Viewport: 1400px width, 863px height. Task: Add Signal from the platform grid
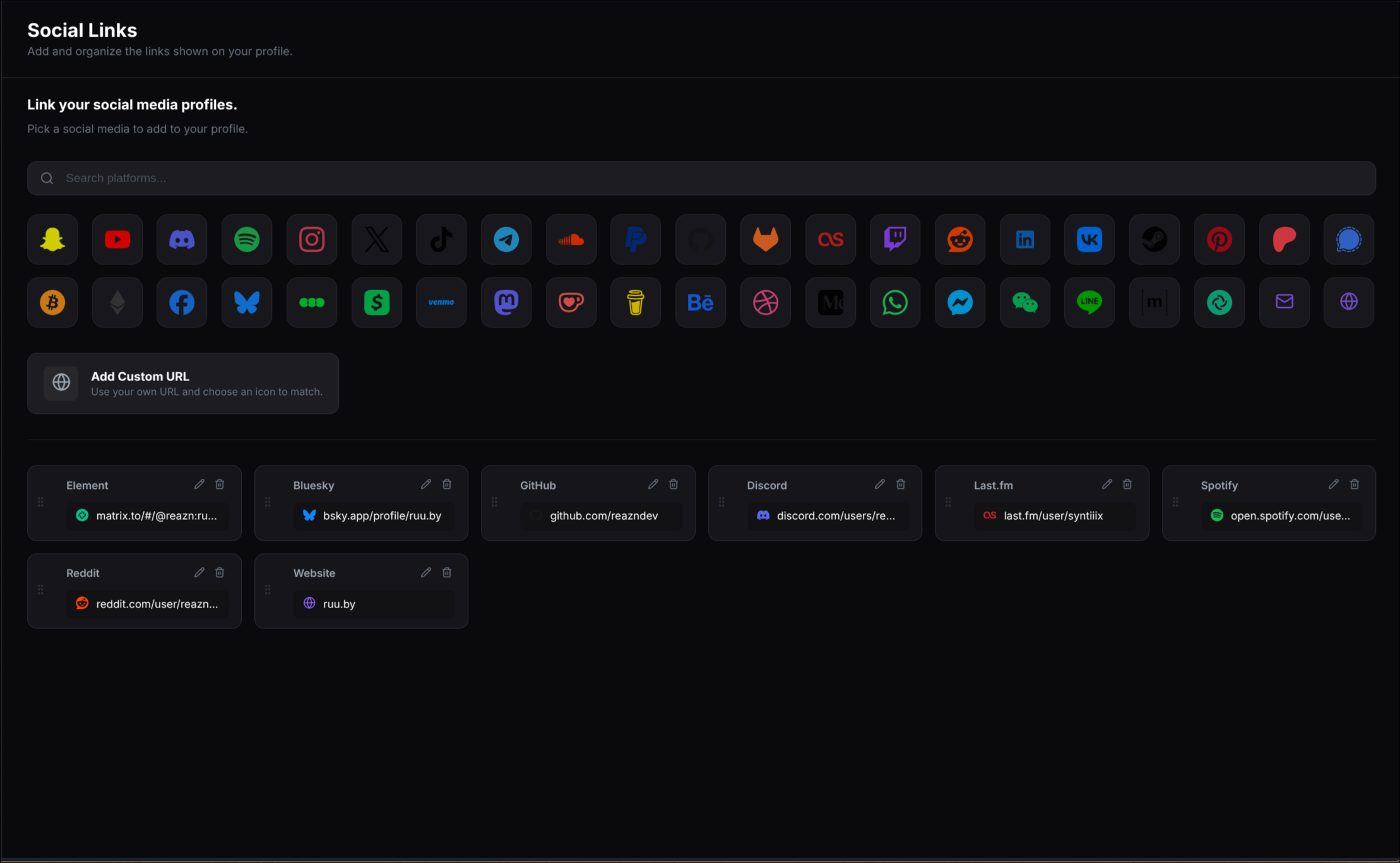(x=1349, y=240)
